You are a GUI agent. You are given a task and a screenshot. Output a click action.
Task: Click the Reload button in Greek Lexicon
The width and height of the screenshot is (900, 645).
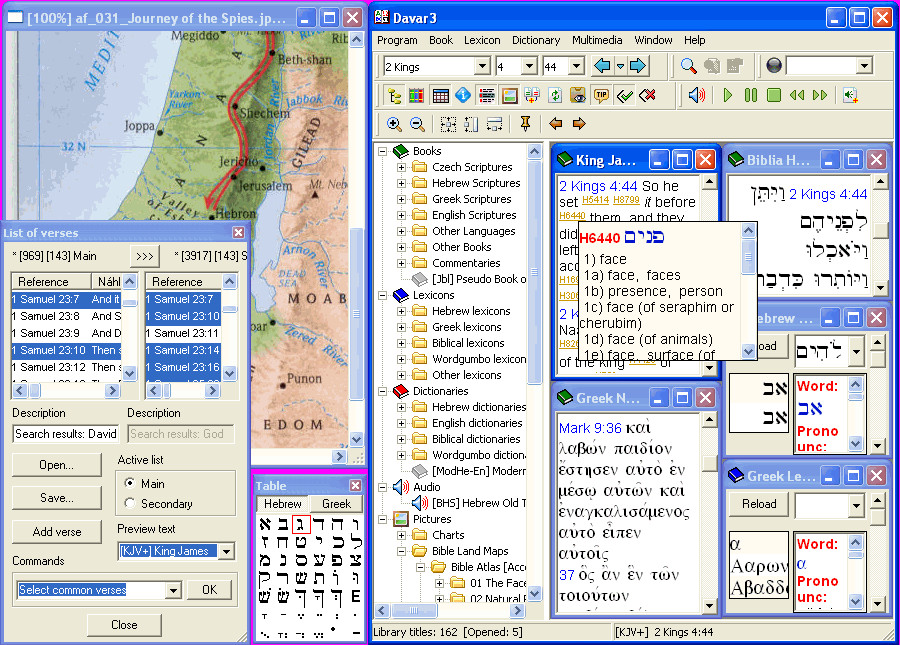(x=759, y=504)
